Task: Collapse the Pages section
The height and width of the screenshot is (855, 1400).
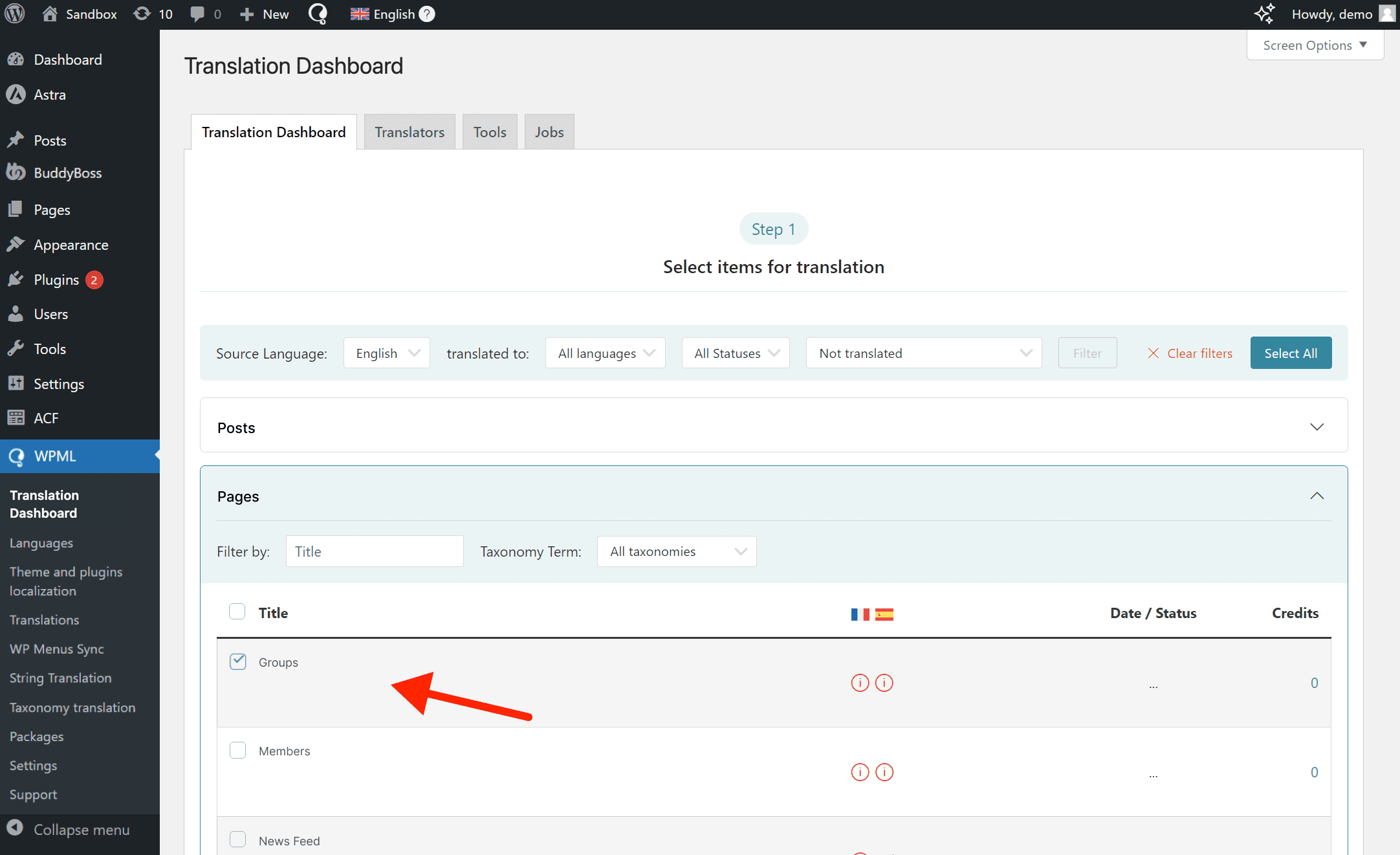Action: [1317, 496]
